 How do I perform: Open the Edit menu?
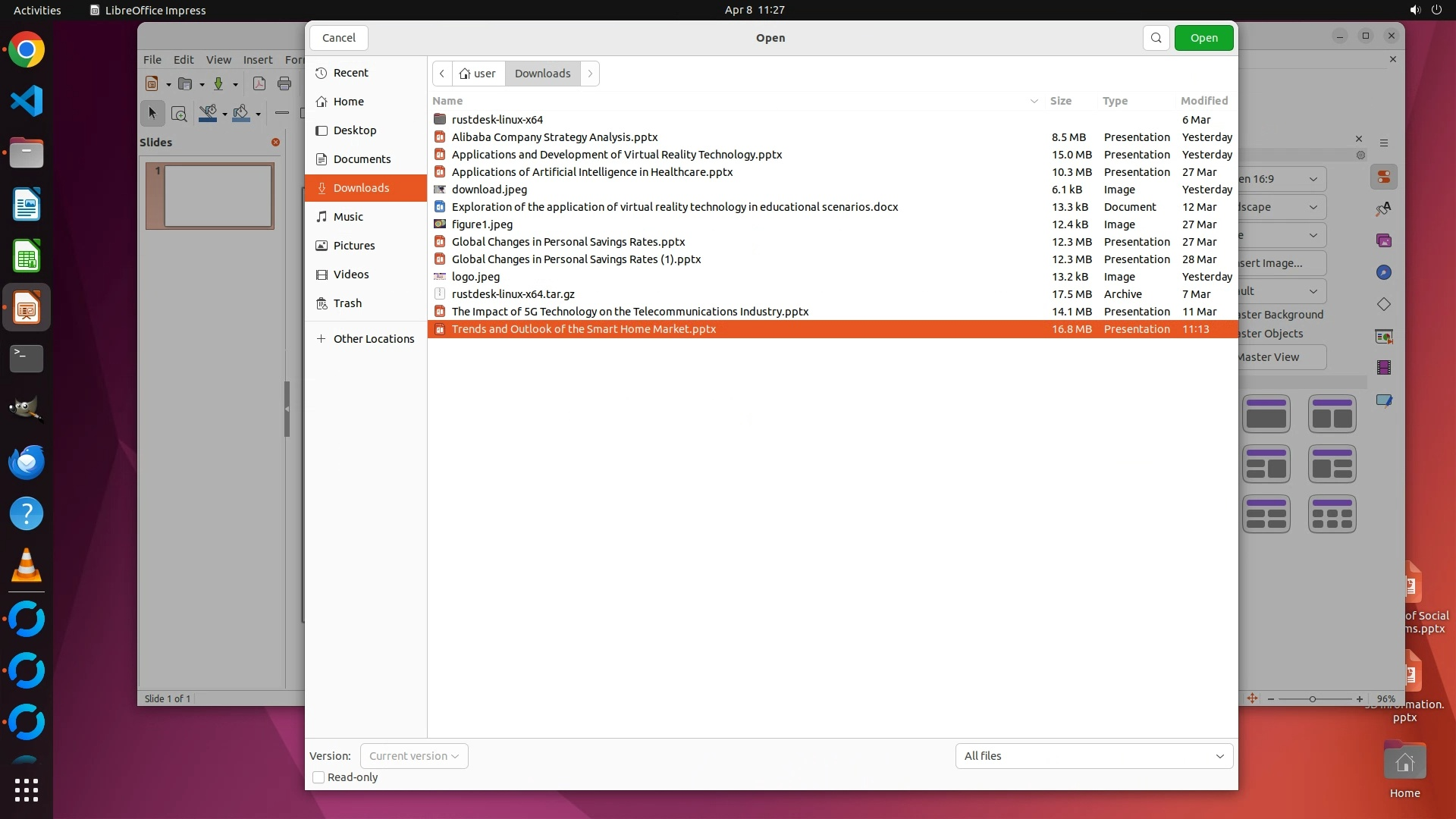(183, 60)
